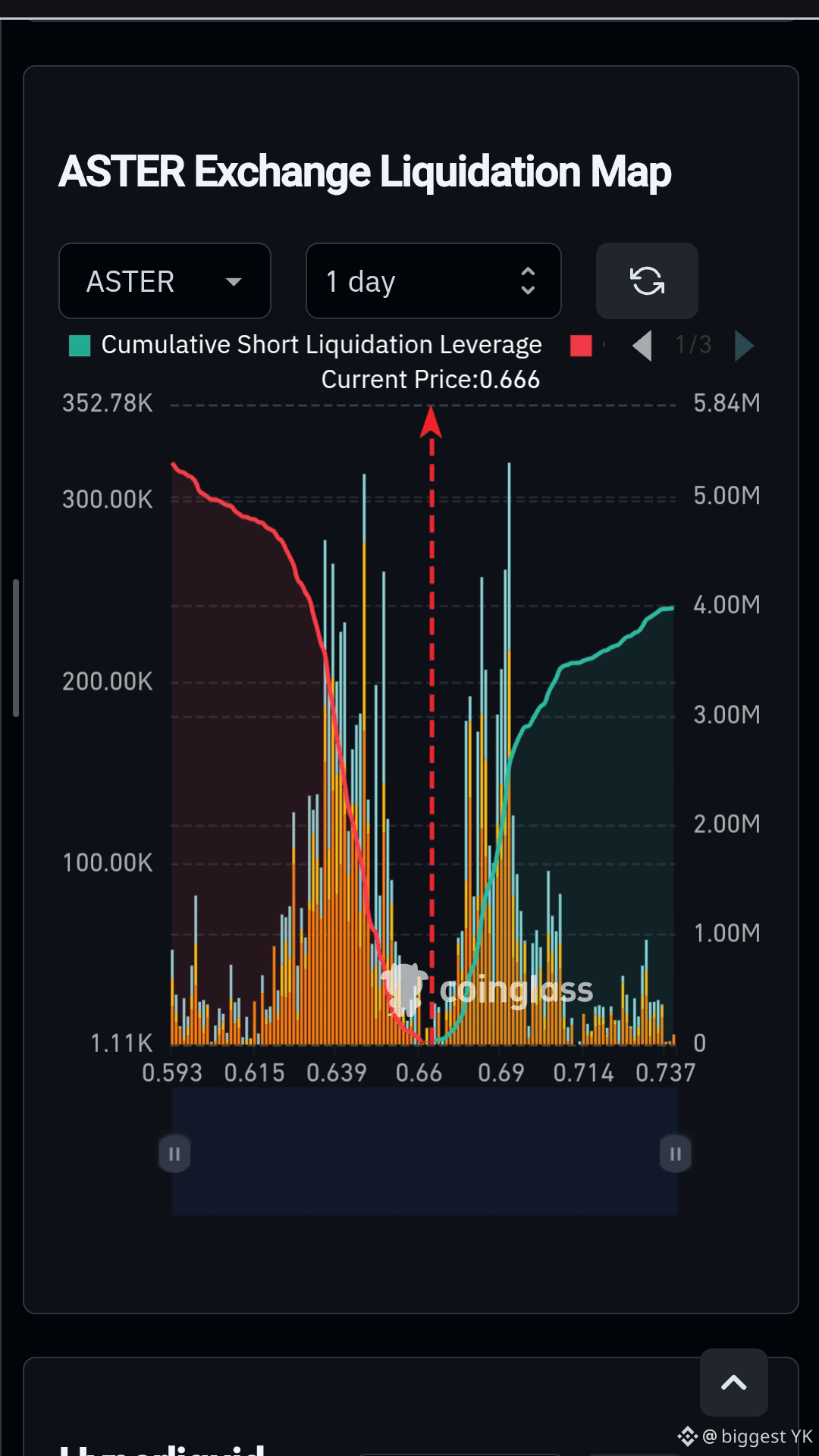The height and width of the screenshot is (1456, 819).
Task: Go to previous legend page arrow
Action: coord(642,346)
